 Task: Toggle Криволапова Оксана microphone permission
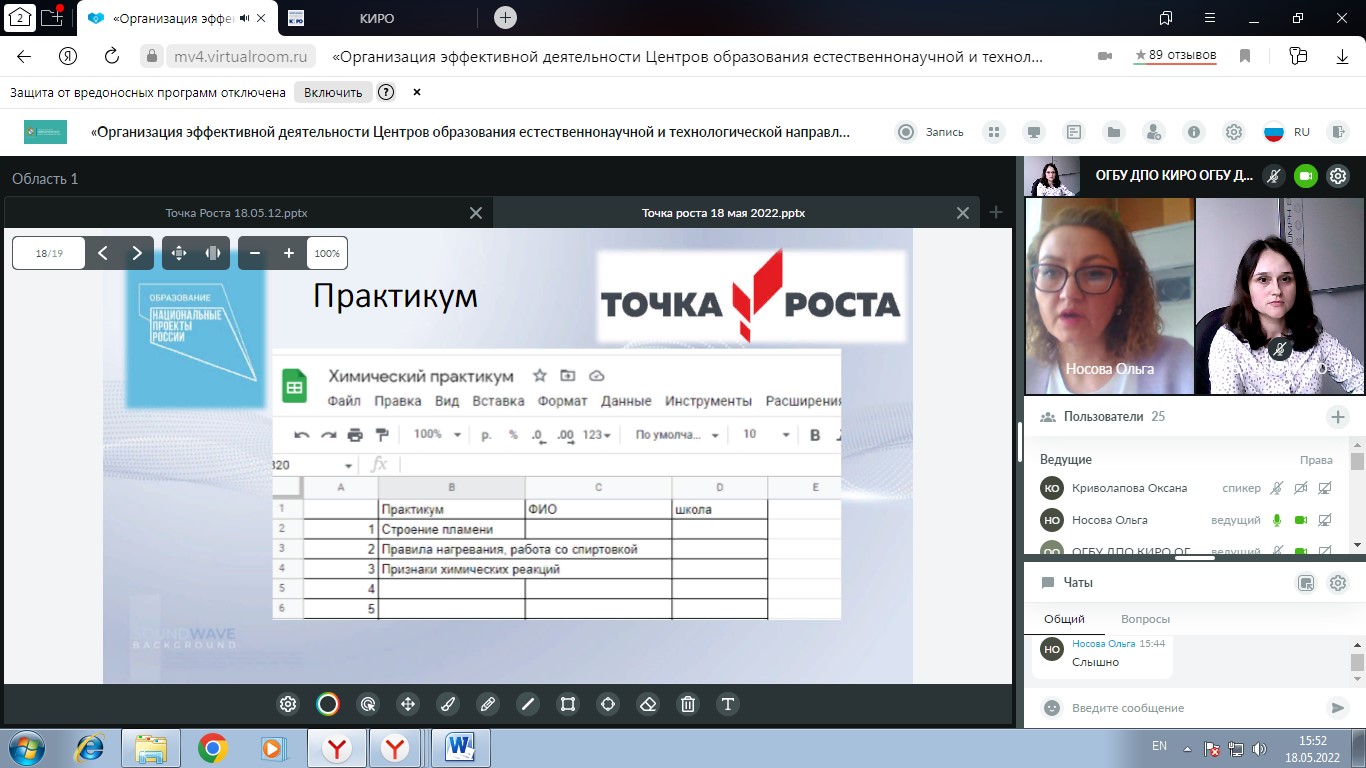(x=1276, y=488)
